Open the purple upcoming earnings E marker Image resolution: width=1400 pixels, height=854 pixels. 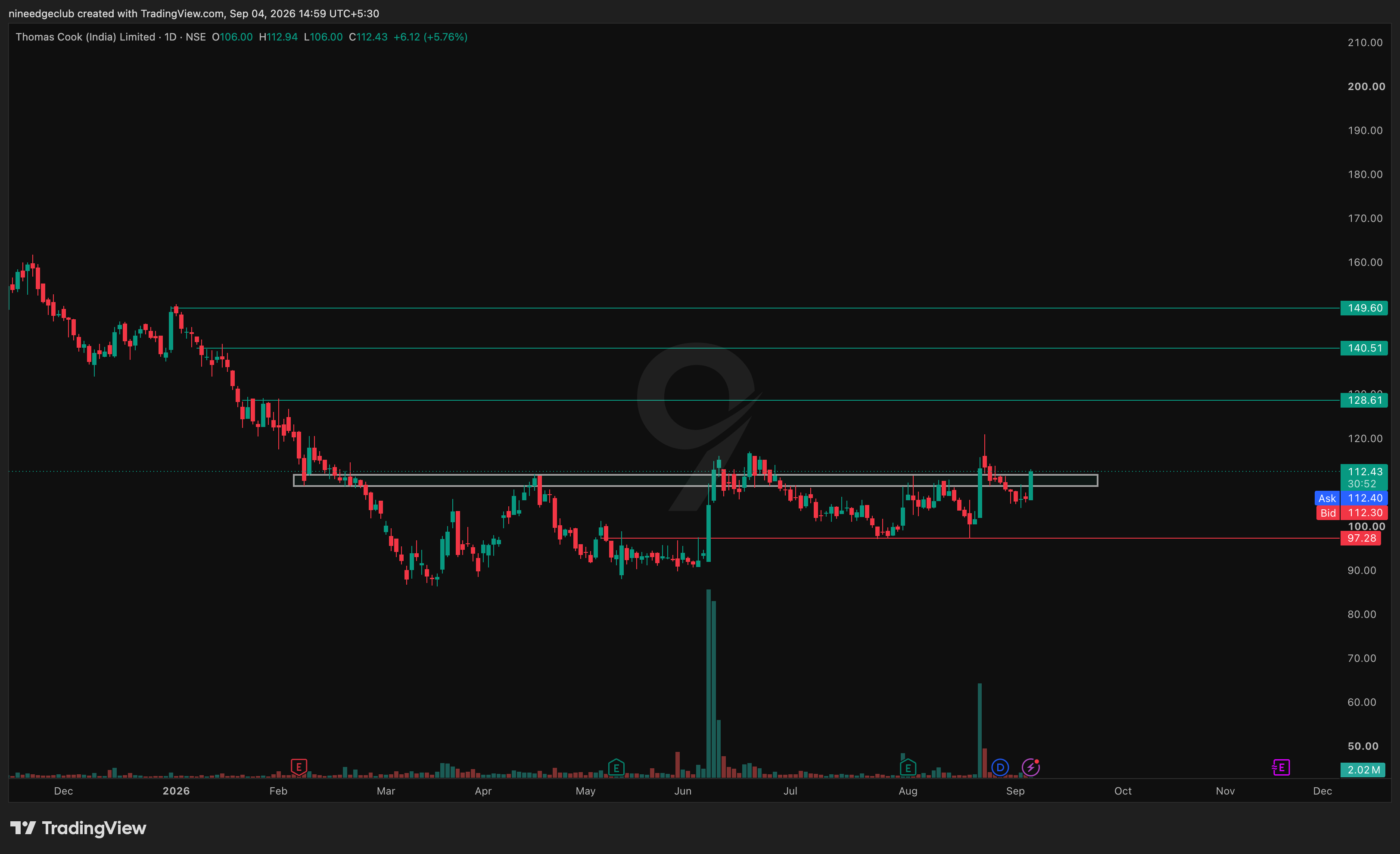point(1281,768)
